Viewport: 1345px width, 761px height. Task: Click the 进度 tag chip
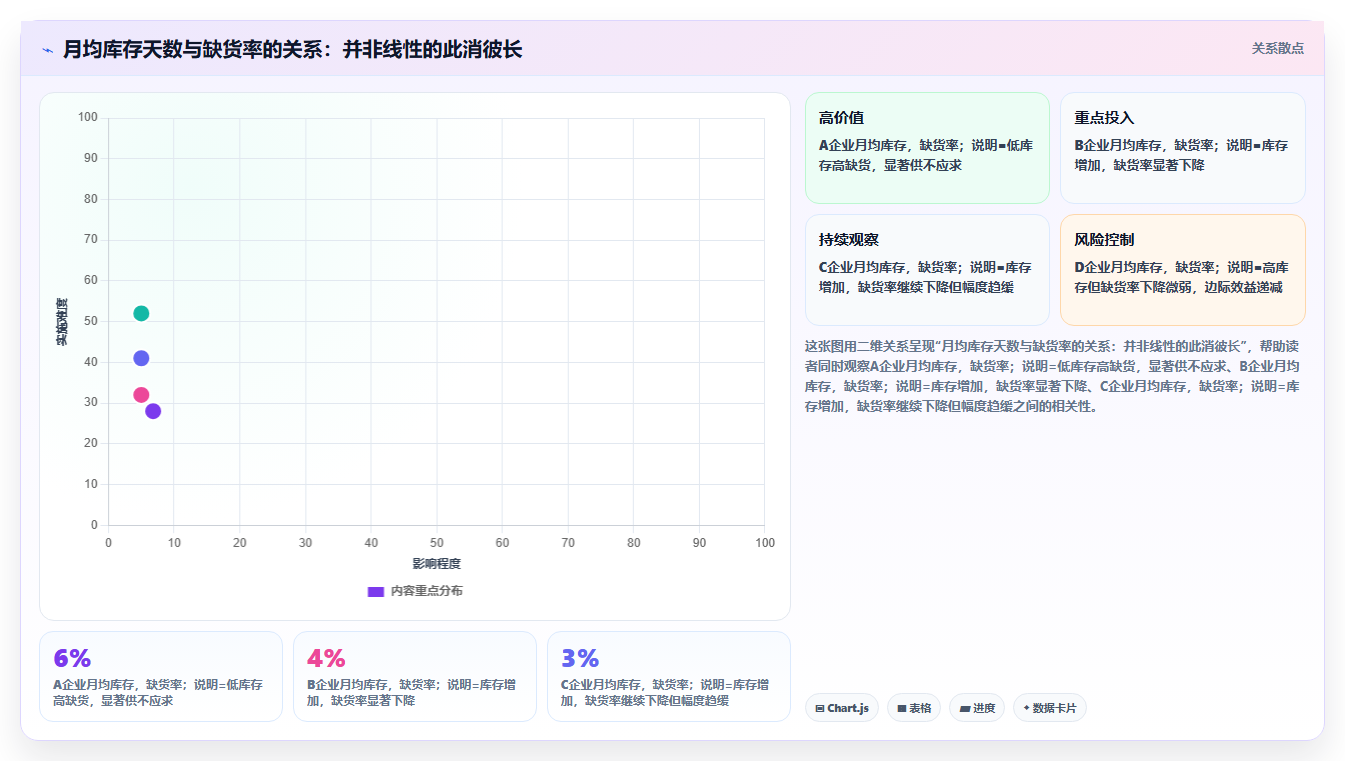click(x=977, y=708)
